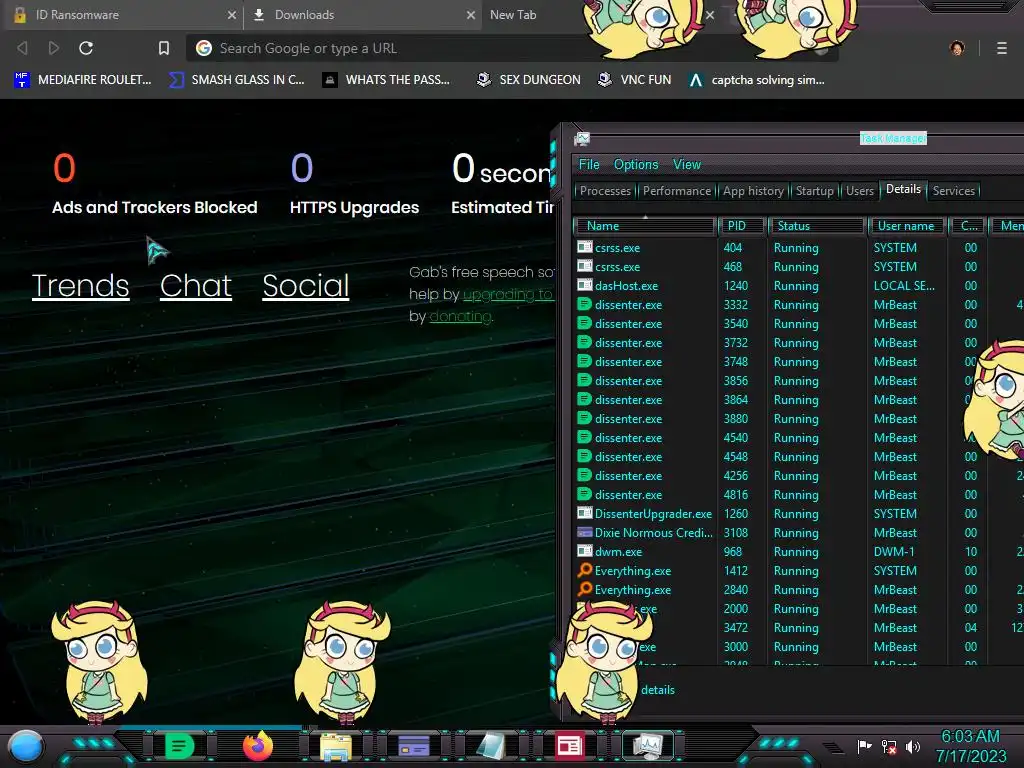Open the Trends link
1024x768 pixels.
coord(80,286)
